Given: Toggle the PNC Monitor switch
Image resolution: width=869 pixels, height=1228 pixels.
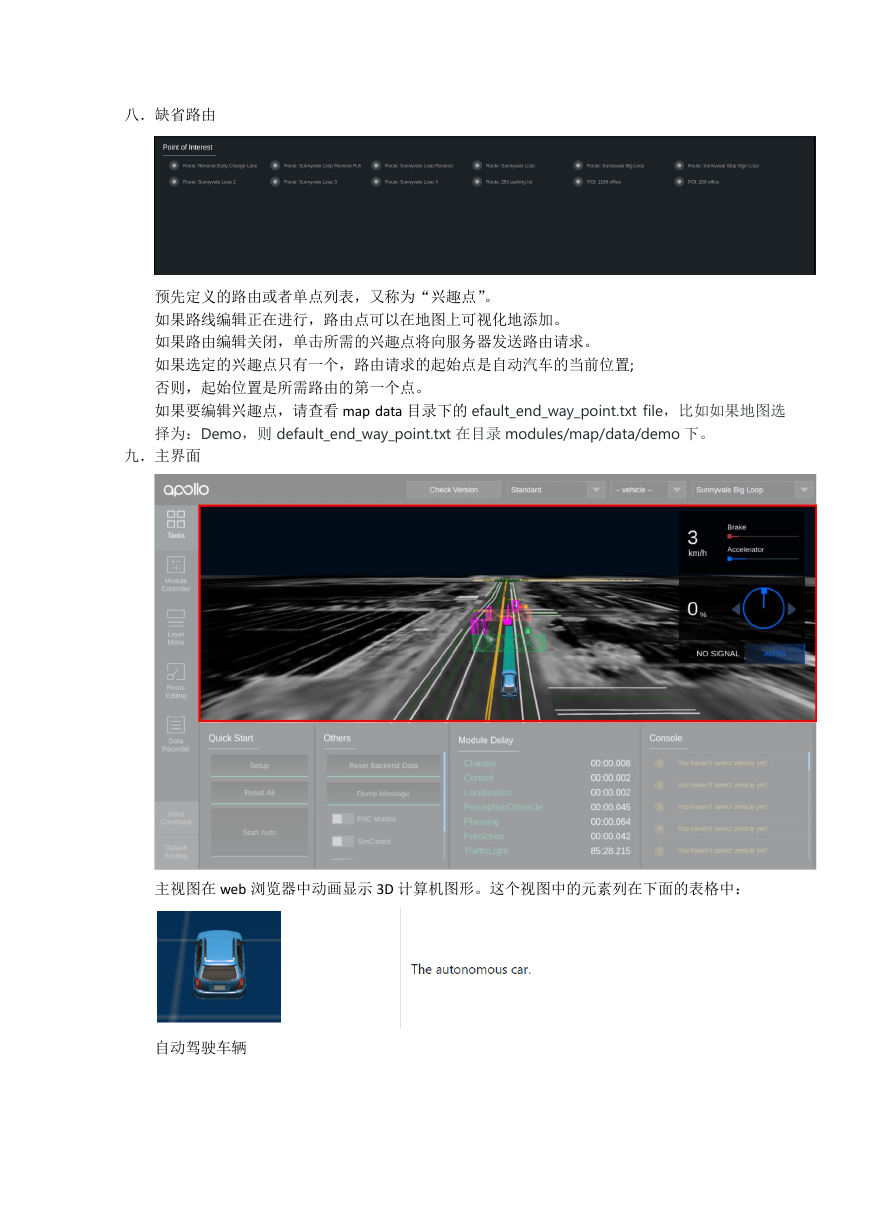Looking at the screenshot, I should point(343,819).
